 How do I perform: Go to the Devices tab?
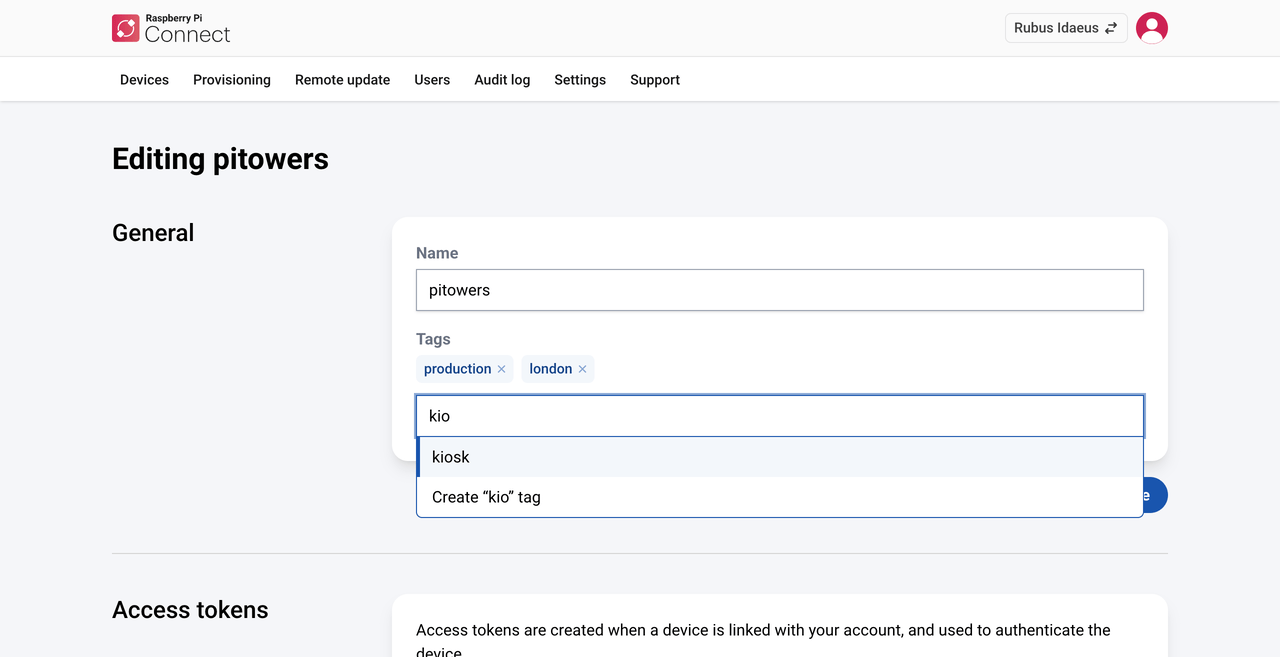point(144,80)
